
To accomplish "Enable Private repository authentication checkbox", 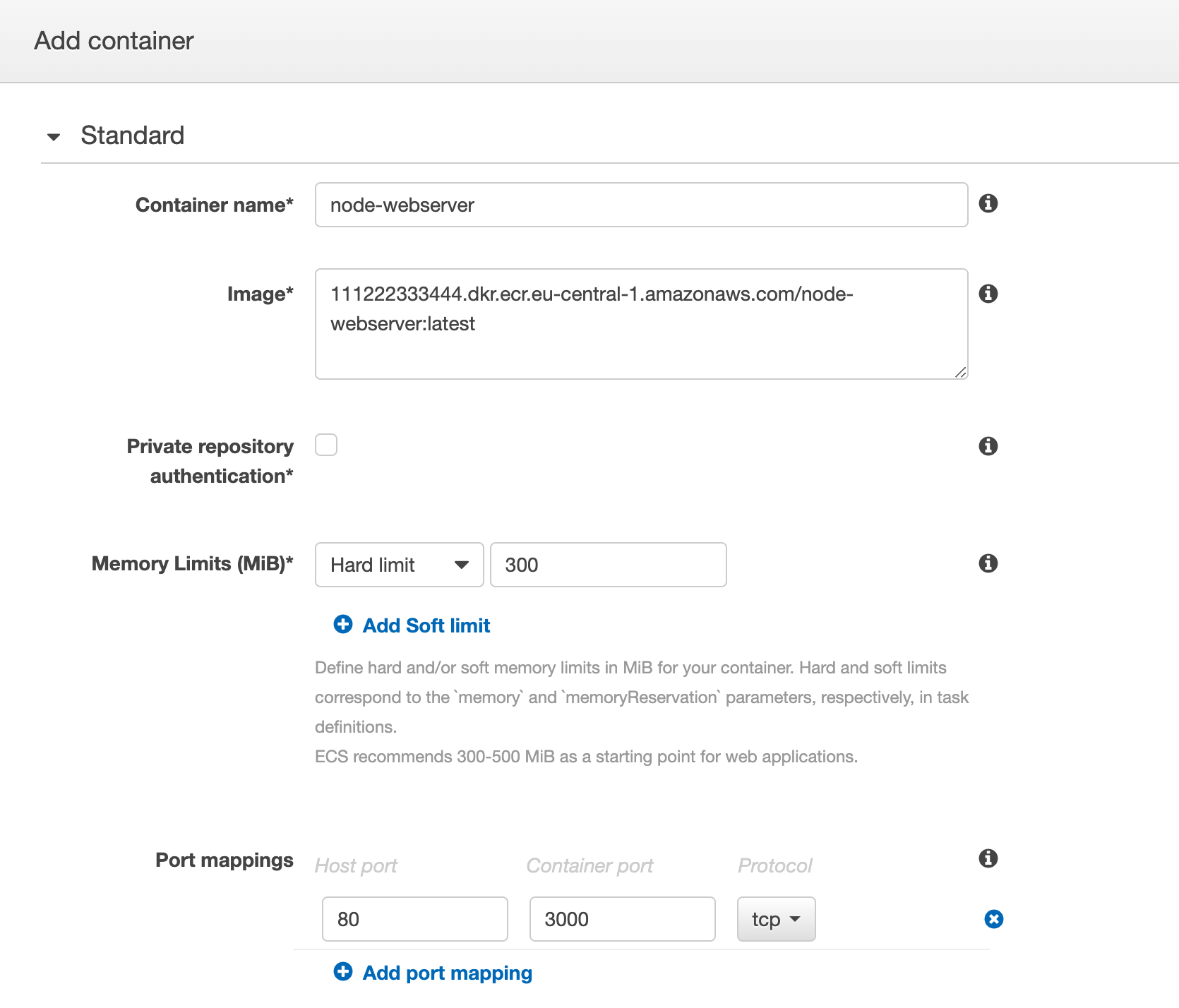I will click(326, 445).
